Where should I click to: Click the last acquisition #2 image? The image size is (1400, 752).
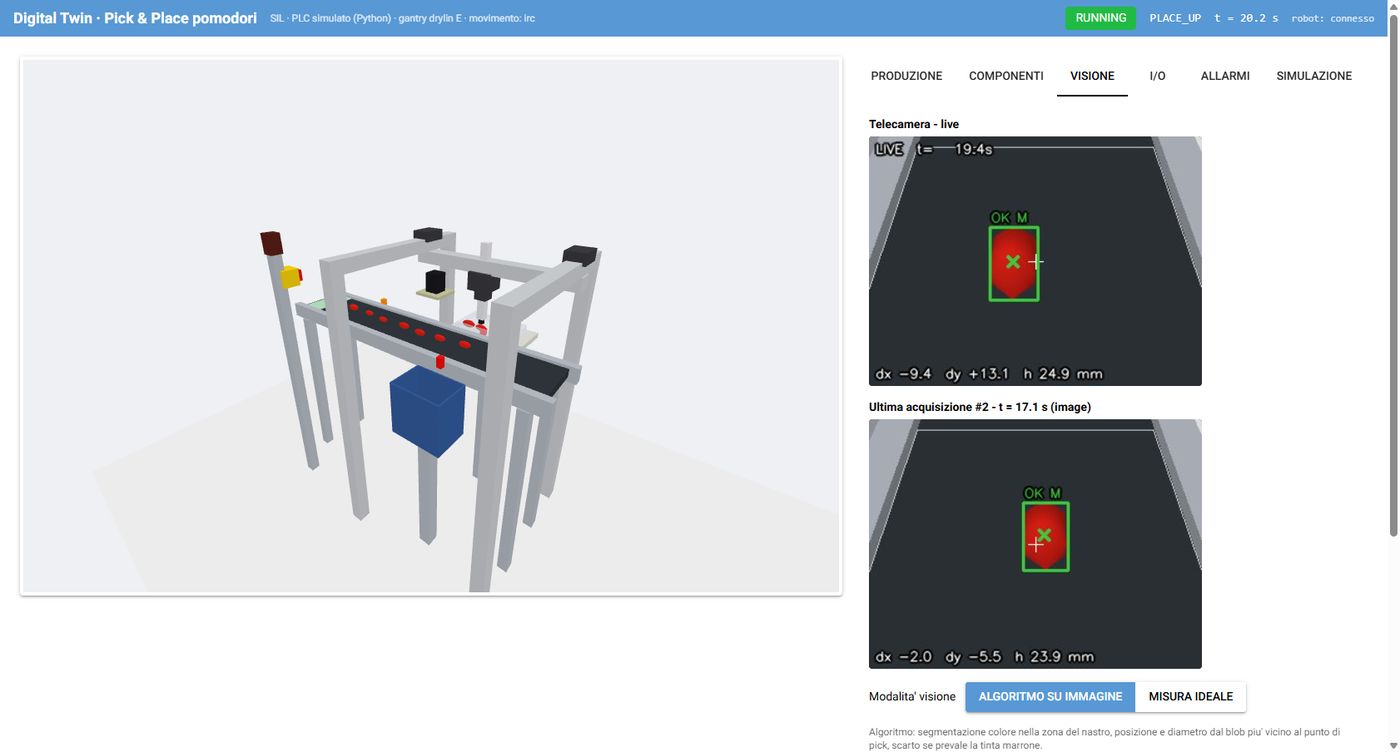coord(1035,544)
